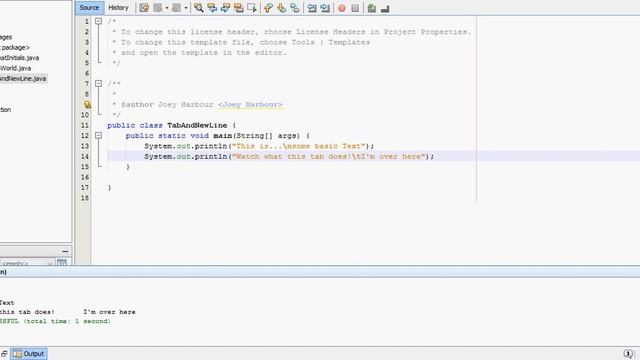This screenshot has height=360, width=640.
Task: Jump to Previous Bookmark icon
Action: click(x=268, y=8)
